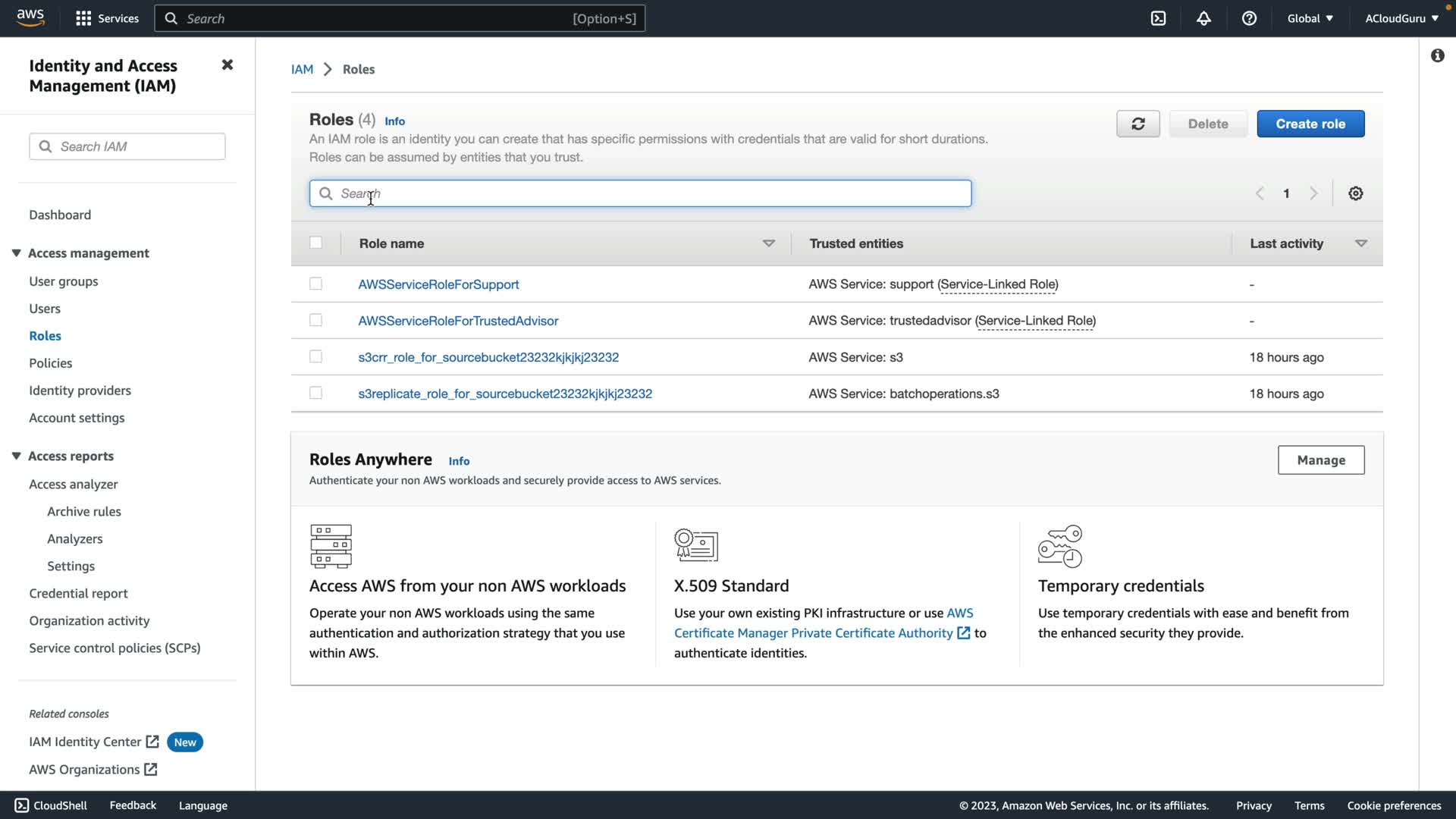Click the refresh roles button

click(x=1137, y=124)
